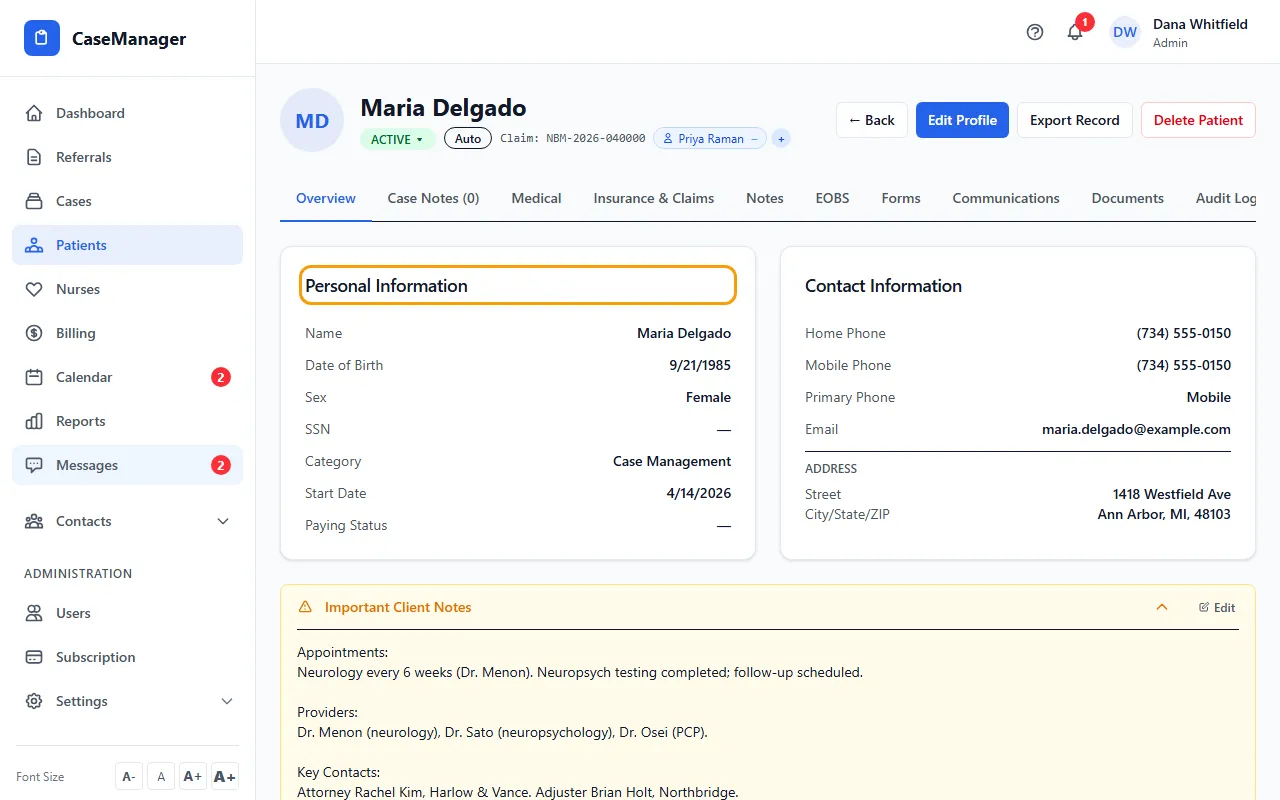Expand the Settings sidebar group

pyautogui.click(x=127, y=701)
